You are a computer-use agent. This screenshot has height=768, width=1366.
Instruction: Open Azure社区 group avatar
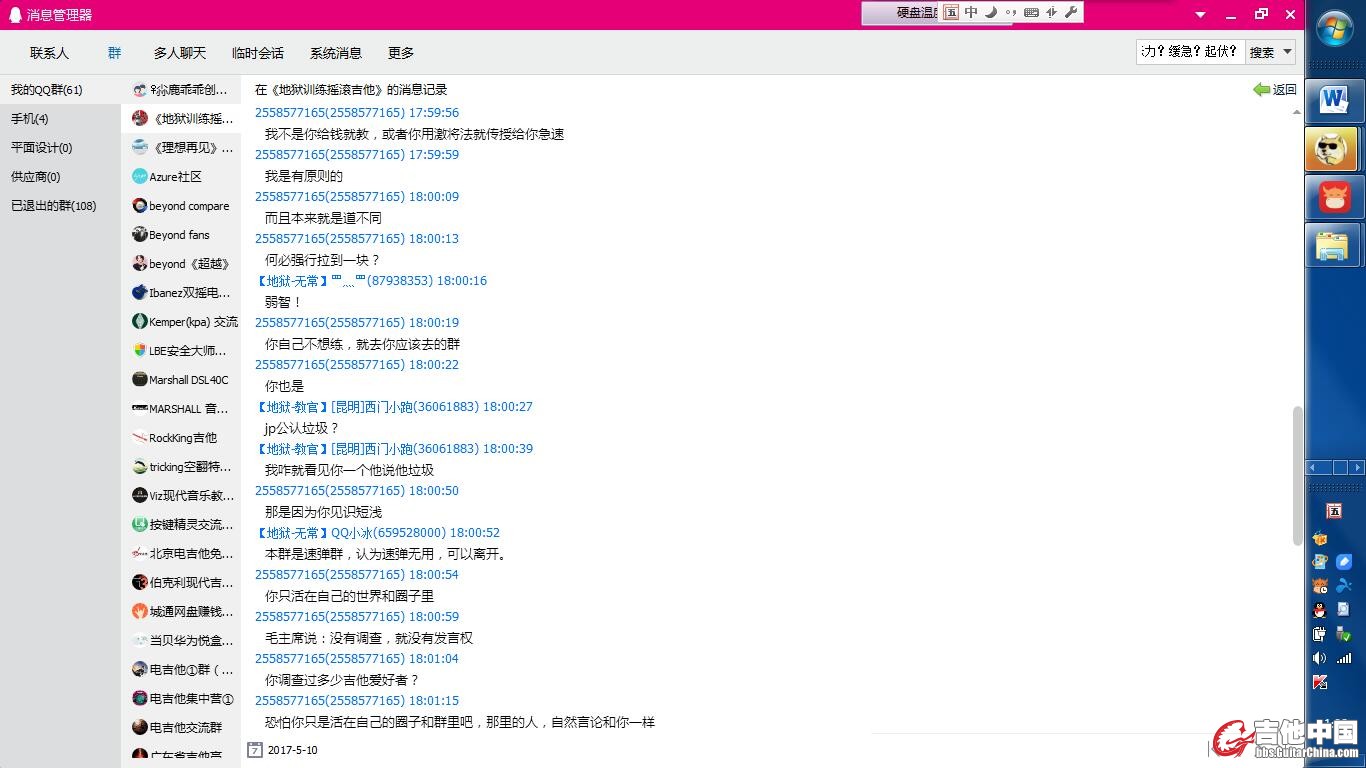point(140,177)
